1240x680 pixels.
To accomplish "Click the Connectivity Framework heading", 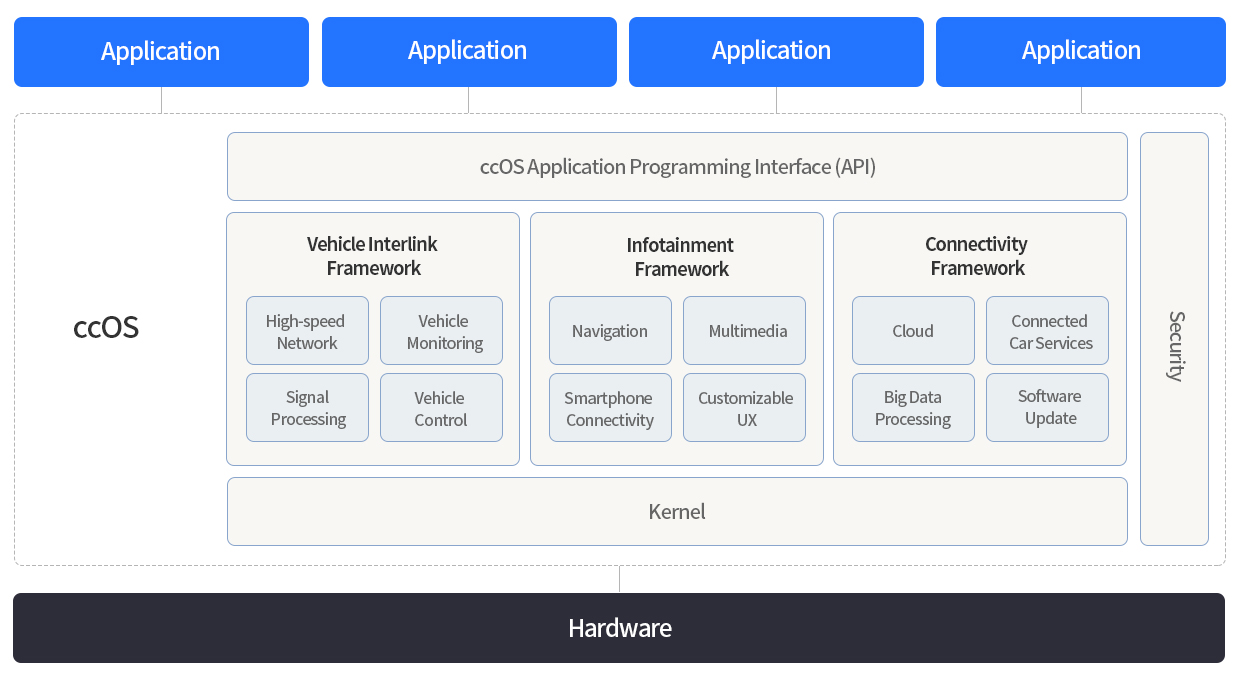I will pyautogui.click(x=977, y=256).
